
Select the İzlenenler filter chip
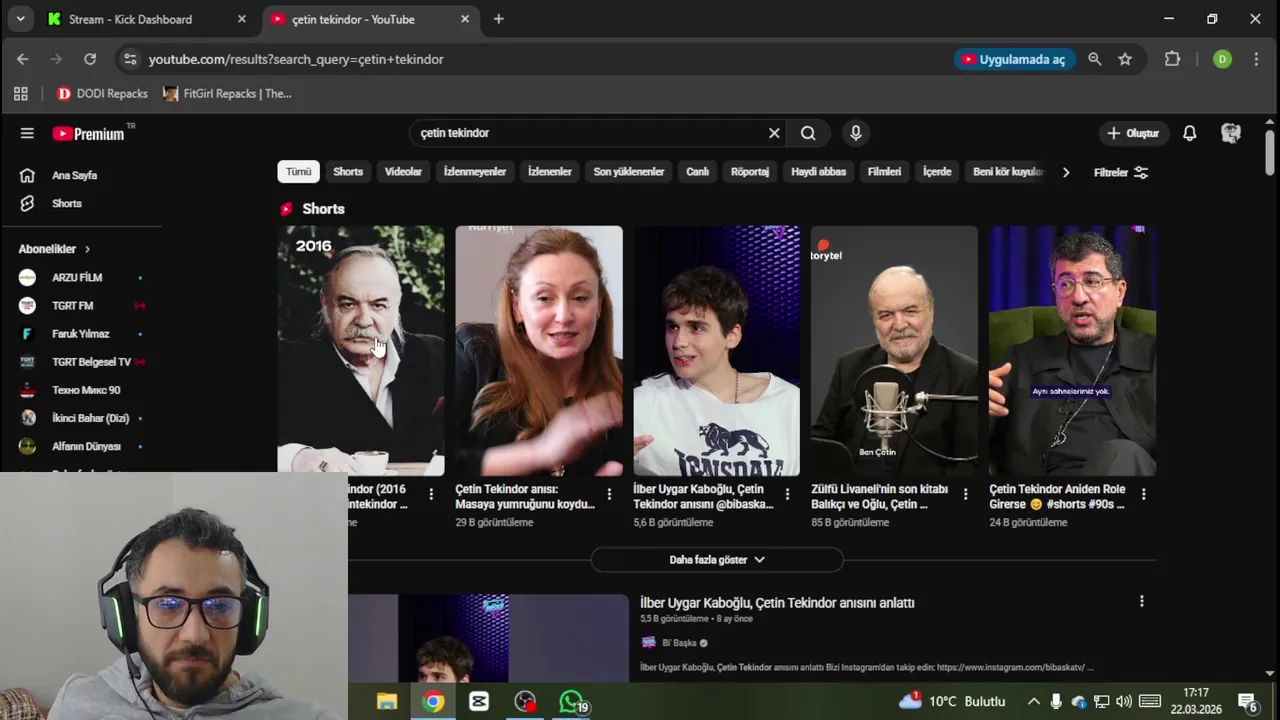pos(550,172)
